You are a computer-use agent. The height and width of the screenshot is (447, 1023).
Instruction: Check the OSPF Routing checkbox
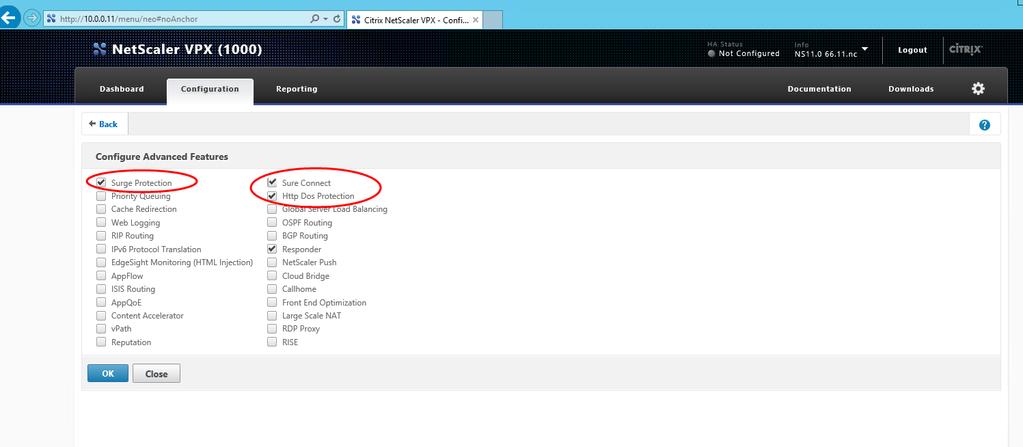(271, 223)
